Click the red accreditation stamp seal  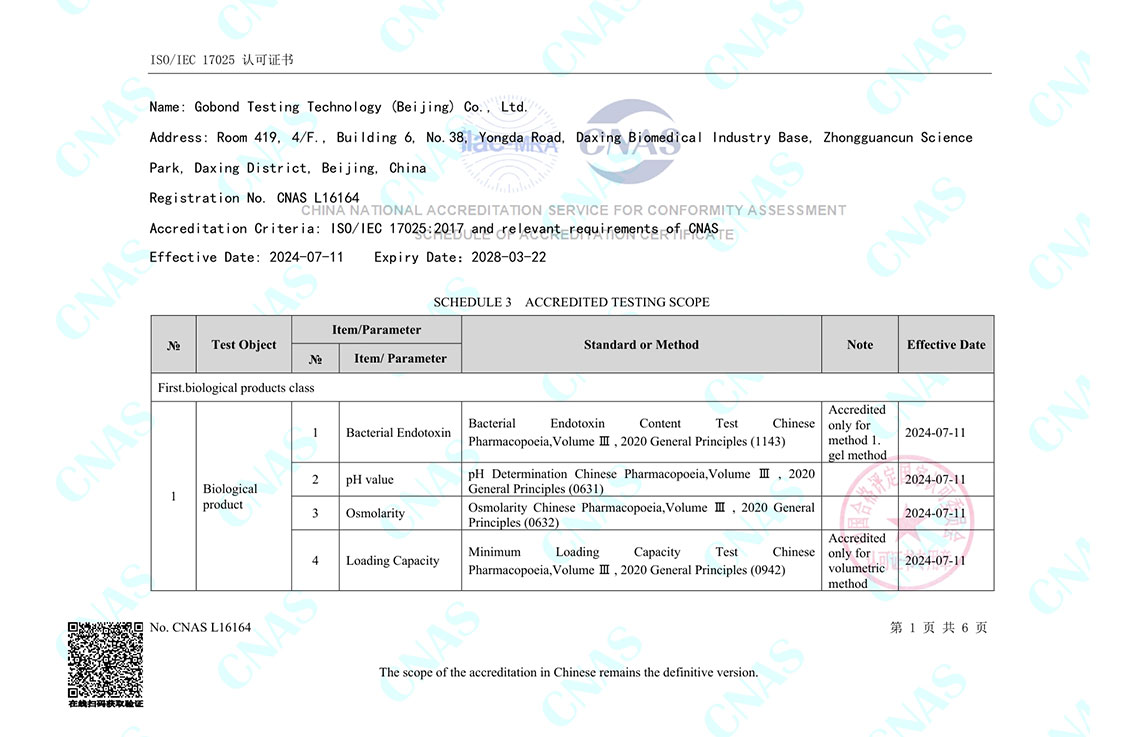point(906,522)
